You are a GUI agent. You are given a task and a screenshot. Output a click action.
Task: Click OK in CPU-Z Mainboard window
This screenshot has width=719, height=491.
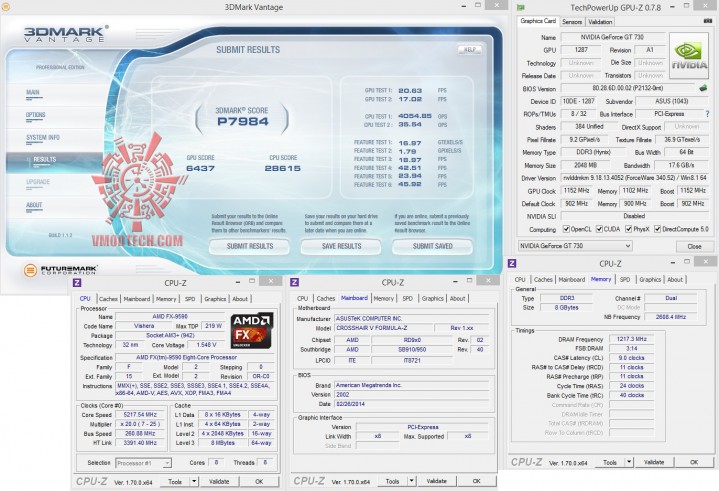pos(476,481)
